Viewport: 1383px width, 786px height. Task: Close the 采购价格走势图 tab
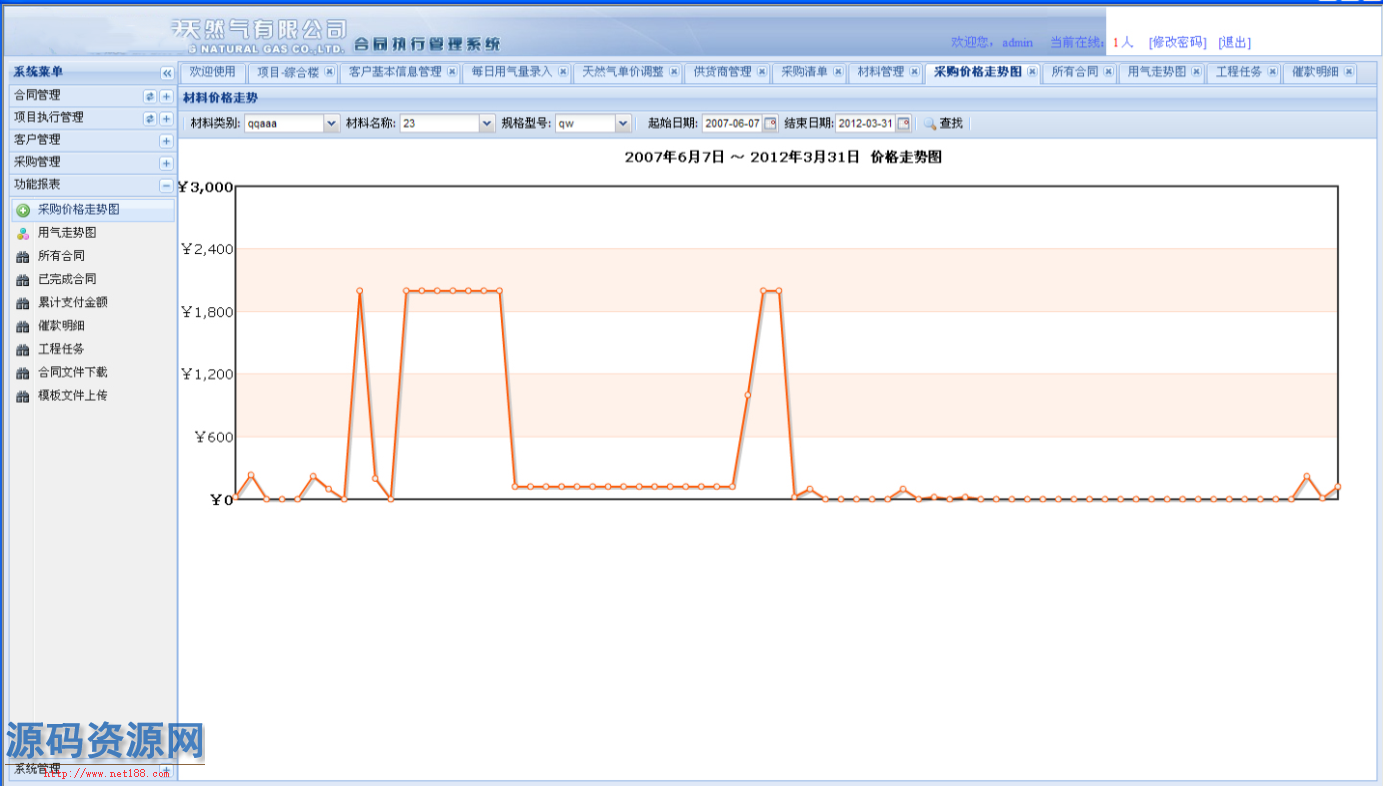[1032, 72]
